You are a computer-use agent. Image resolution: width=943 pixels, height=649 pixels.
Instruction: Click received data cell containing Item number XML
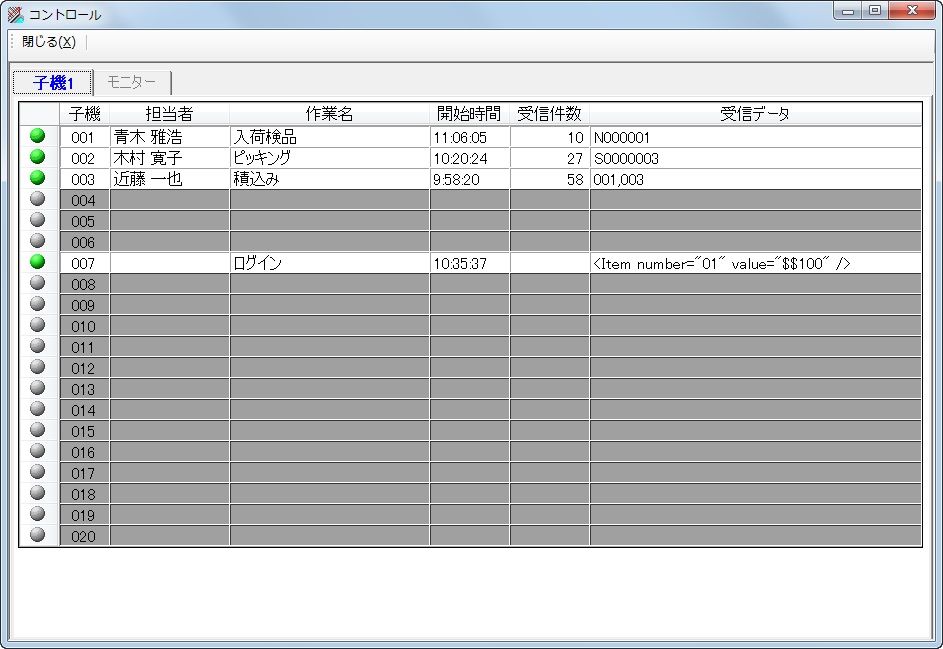click(755, 263)
